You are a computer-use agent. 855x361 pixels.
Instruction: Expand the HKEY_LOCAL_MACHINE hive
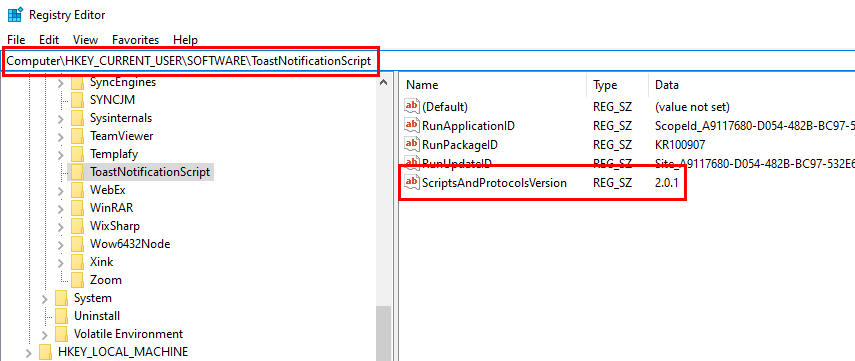click(28, 352)
